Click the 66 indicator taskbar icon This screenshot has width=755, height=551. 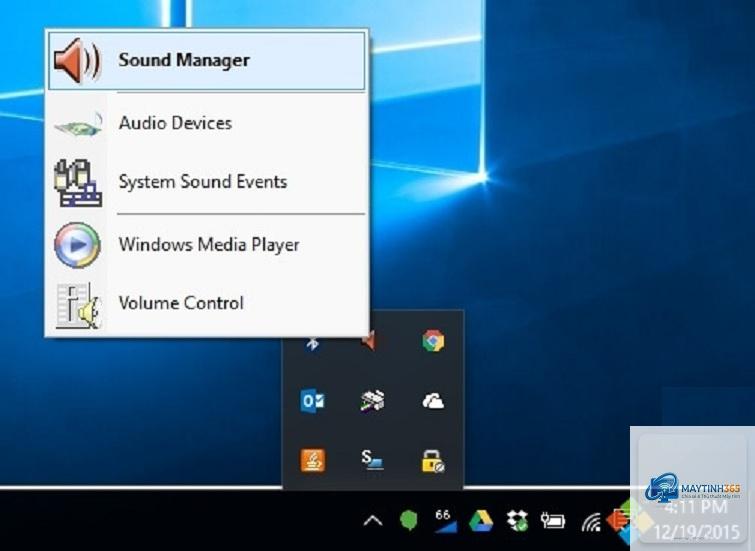[x=445, y=521]
